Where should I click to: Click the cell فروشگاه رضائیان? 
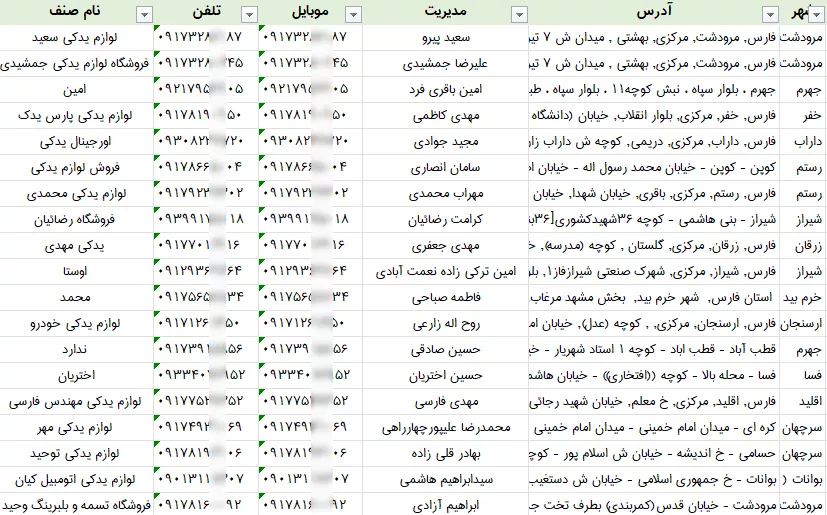[76, 219]
